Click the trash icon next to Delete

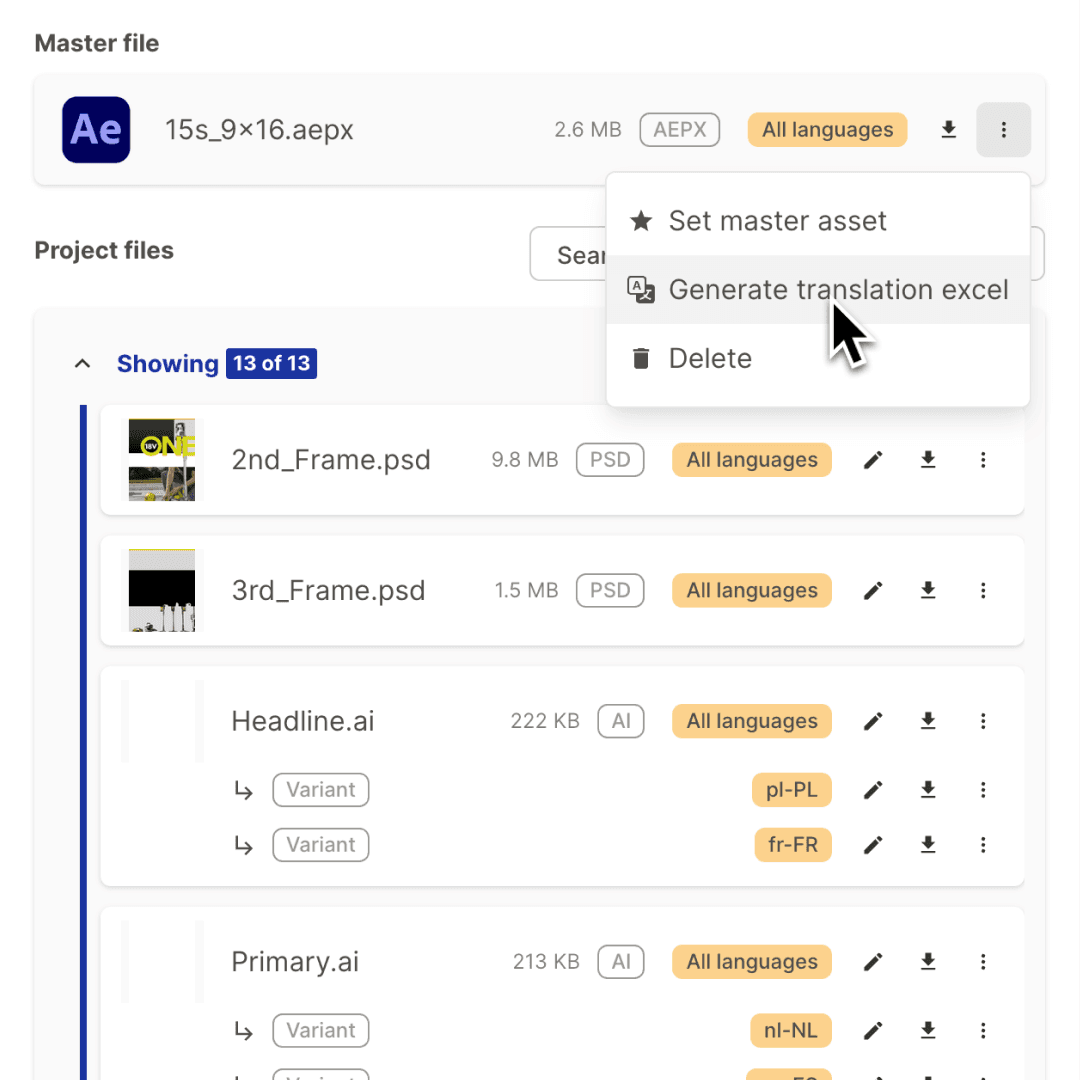[x=639, y=357]
